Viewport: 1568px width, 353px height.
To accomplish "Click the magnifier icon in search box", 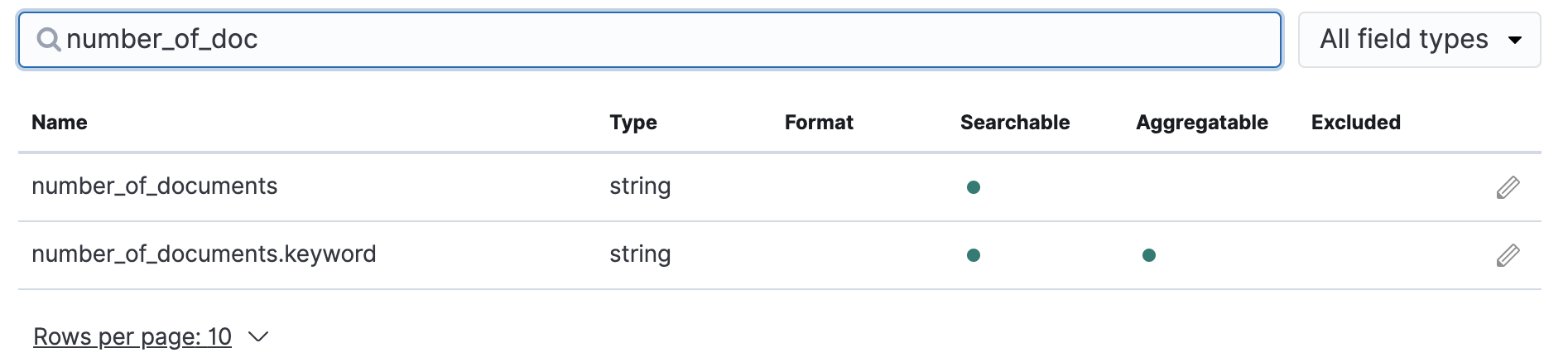I will point(49,40).
